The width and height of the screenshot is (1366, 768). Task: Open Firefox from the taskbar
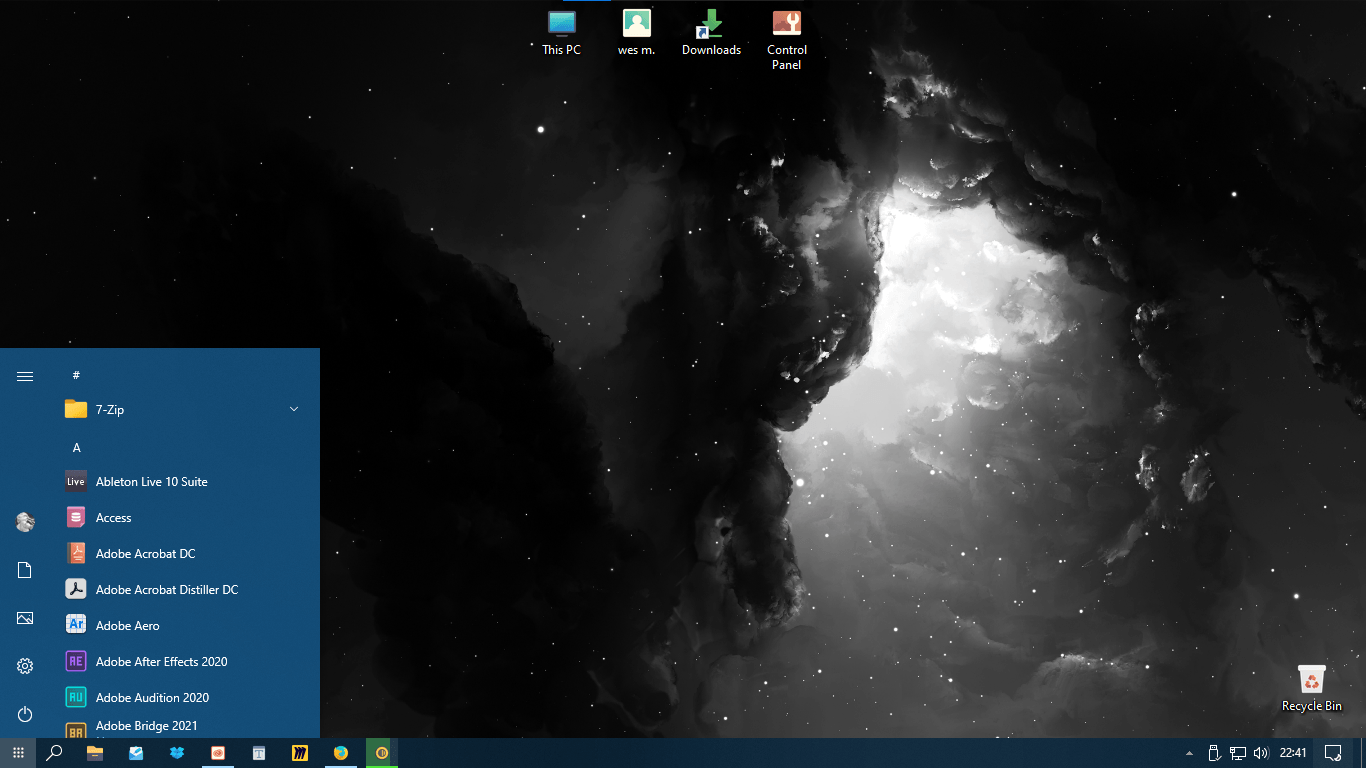(340, 753)
